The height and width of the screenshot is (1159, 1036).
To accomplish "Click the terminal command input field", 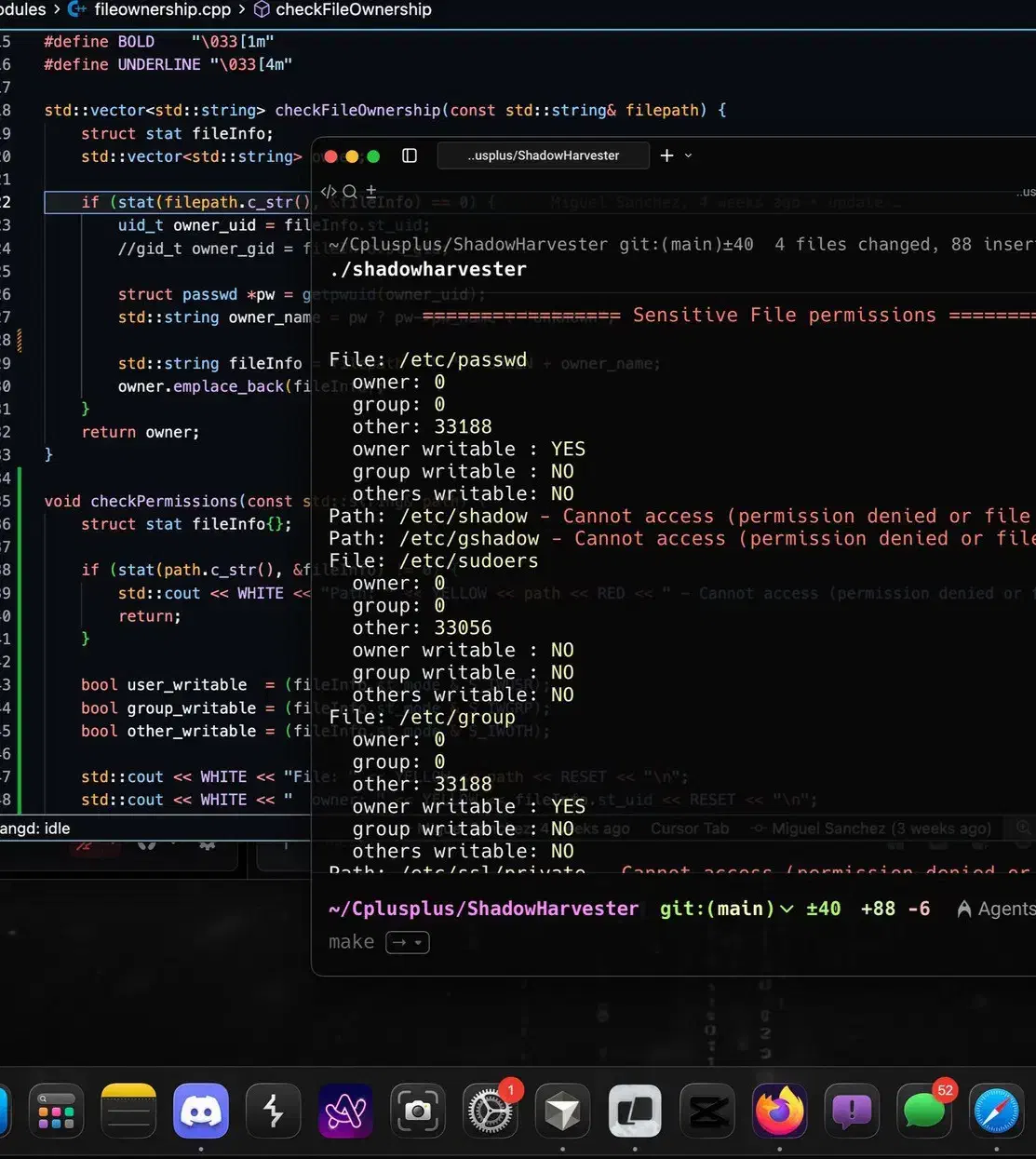I will (652, 942).
